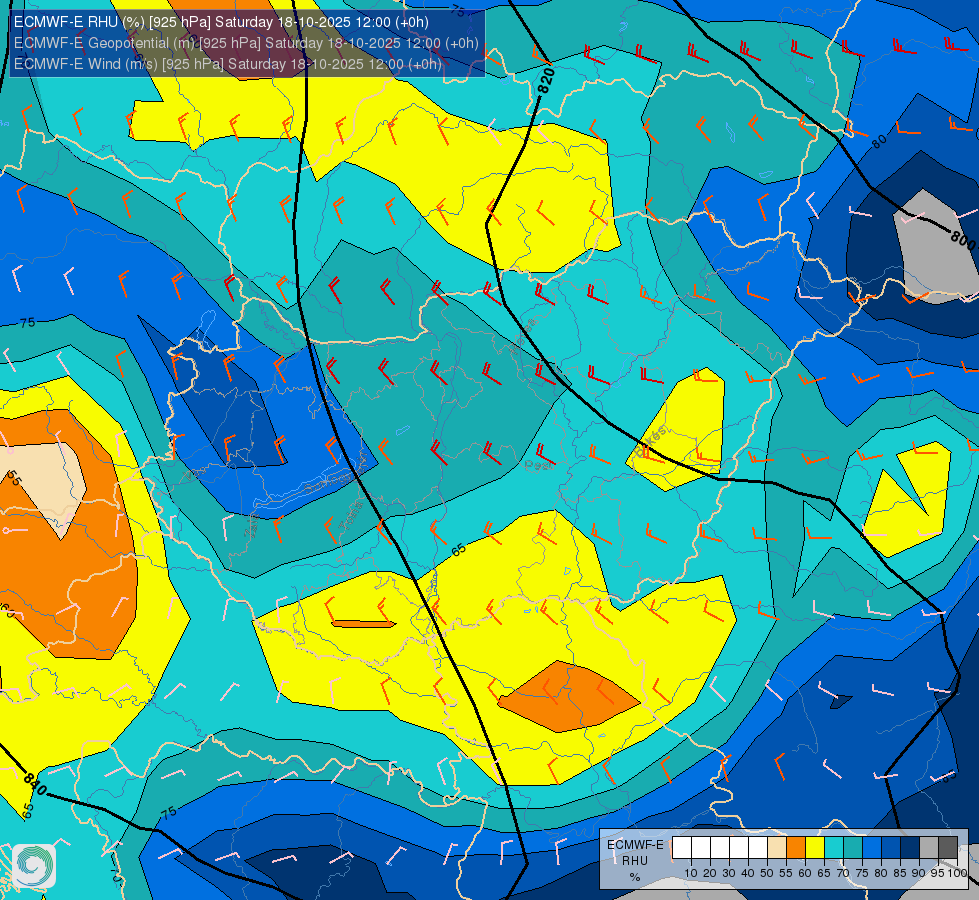Screen dimensions: 979x900
Task: Pick the cyan 65-70% legend swatch
Action: tap(834, 848)
